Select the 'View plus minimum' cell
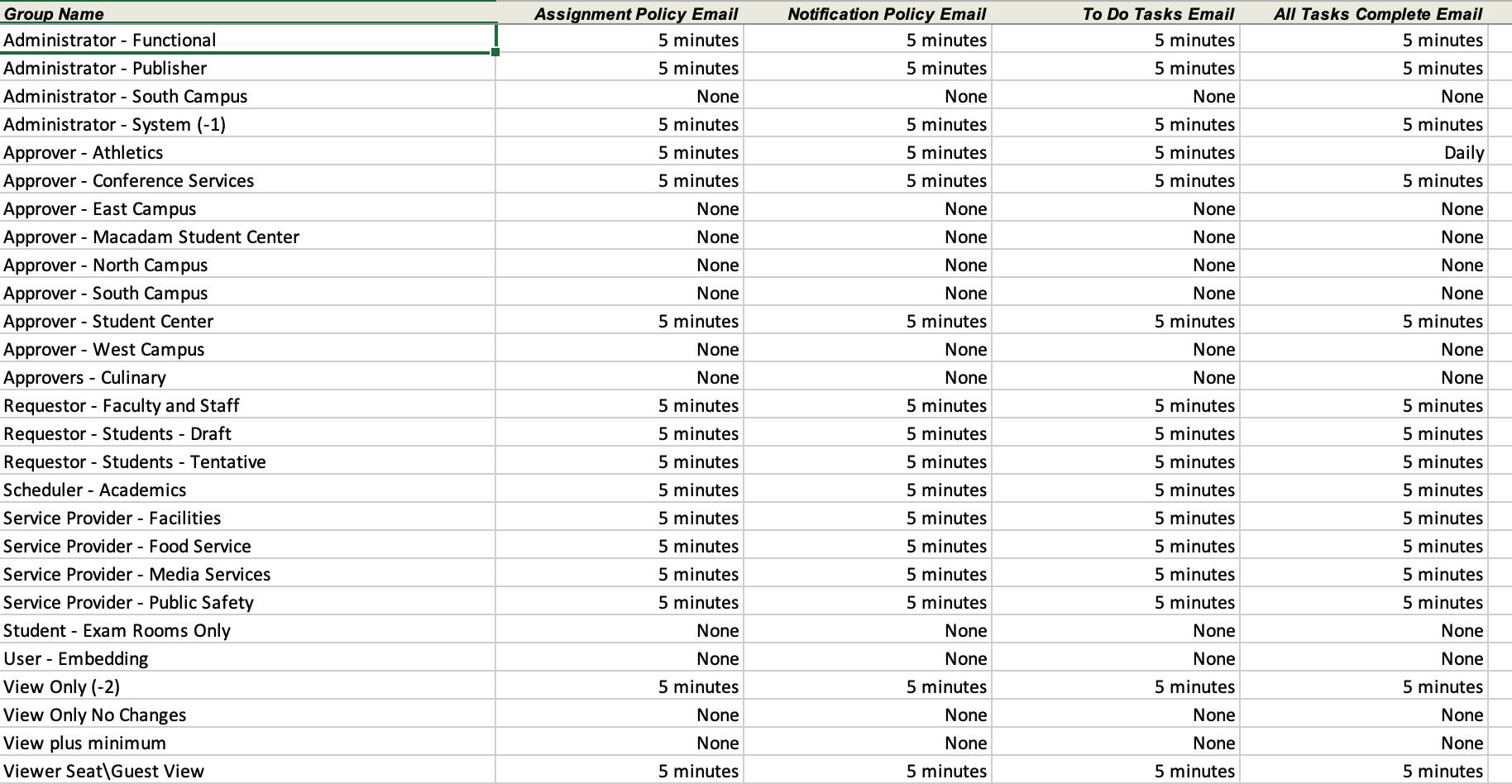The image size is (1512, 784). coord(247,743)
